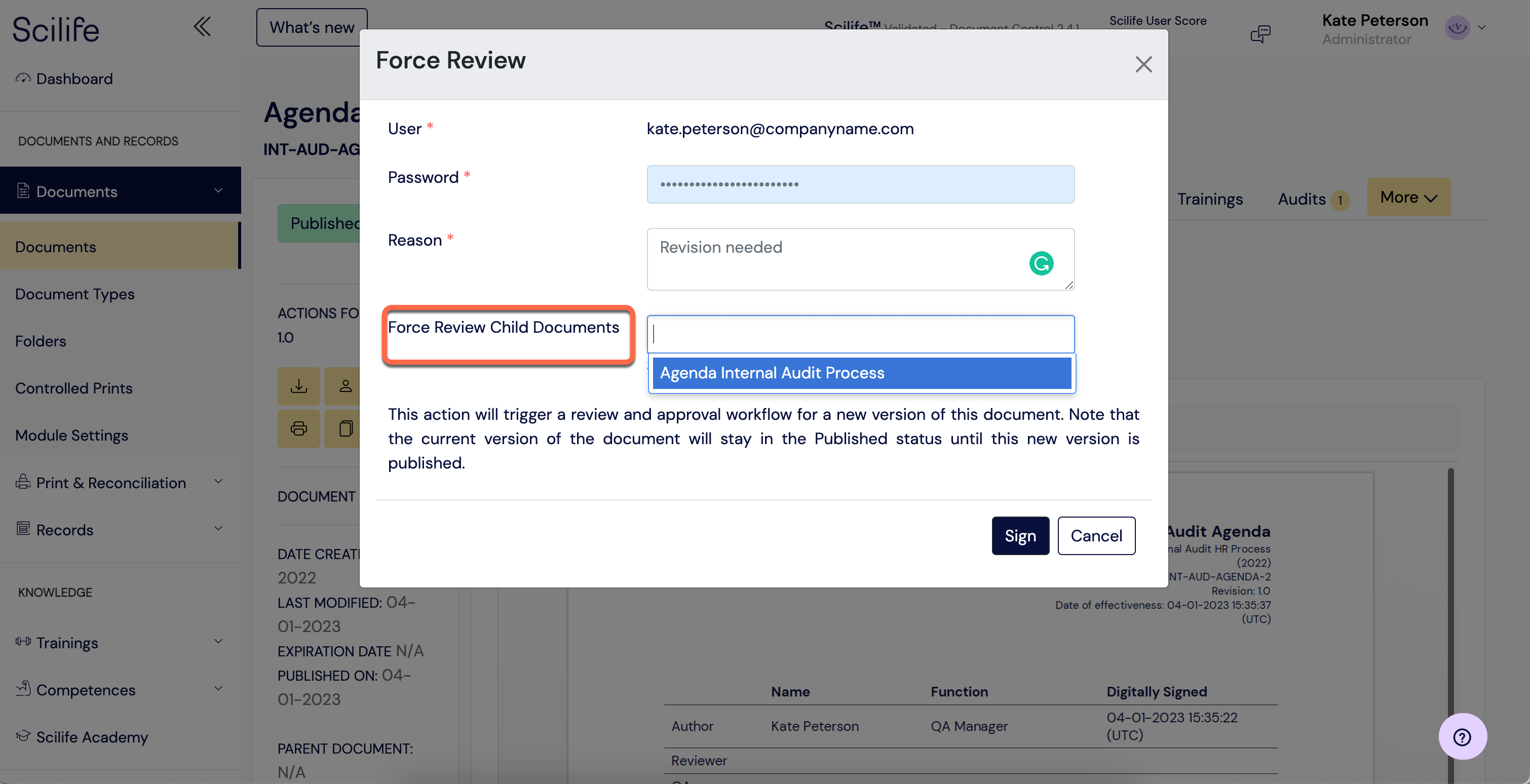Open the Documents submenu item
Image resolution: width=1530 pixels, height=784 pixels.
[120, 246]
